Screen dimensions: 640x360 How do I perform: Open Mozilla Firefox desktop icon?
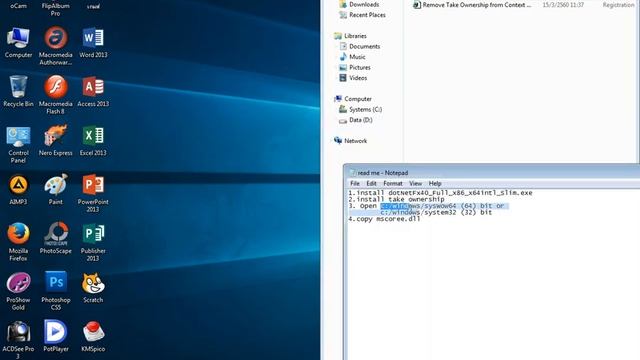coord(18,242)
